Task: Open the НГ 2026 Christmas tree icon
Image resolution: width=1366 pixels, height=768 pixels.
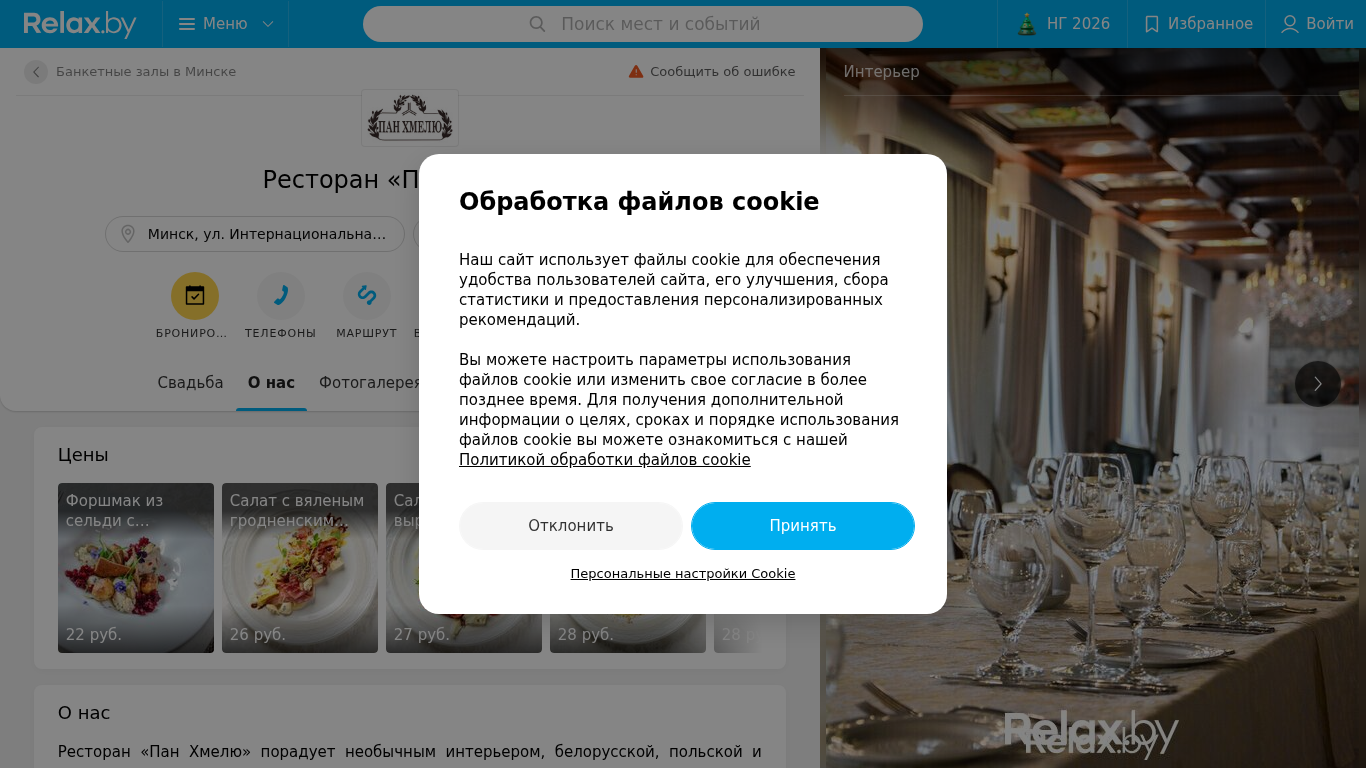Action: (1026, 24)
